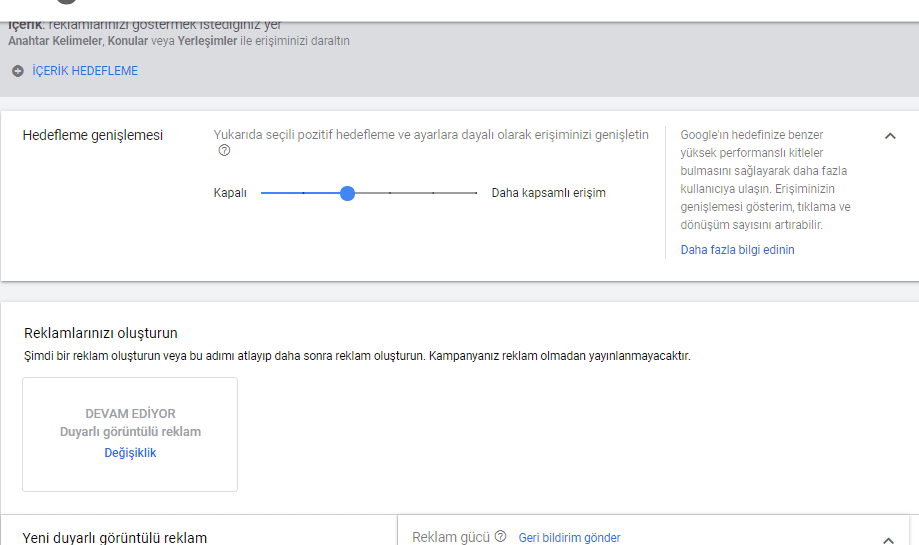919x545 pixels.
Task: Click the blue slider handle for targeting expansion
Action: pyautogui.click(x=347, y=193)
